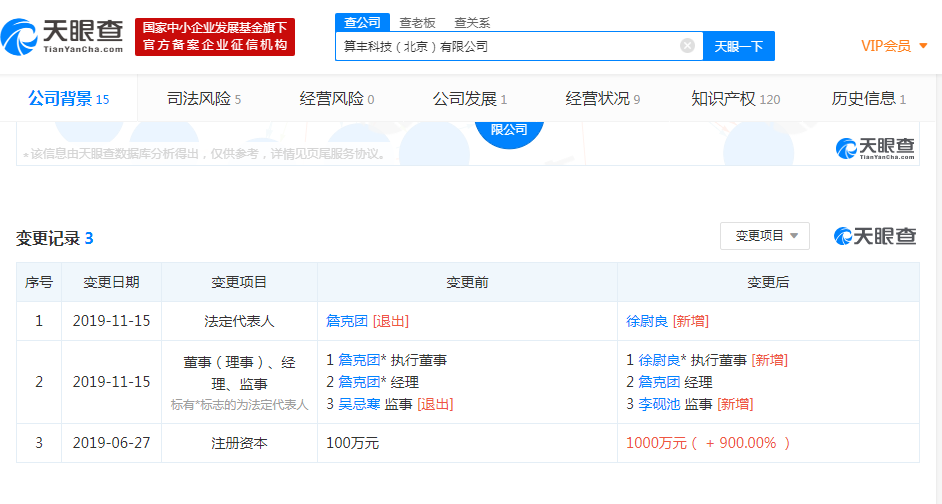942x504 pixels.
Task: Switch to the 查公司 search tab
Action: click(362, 23)
